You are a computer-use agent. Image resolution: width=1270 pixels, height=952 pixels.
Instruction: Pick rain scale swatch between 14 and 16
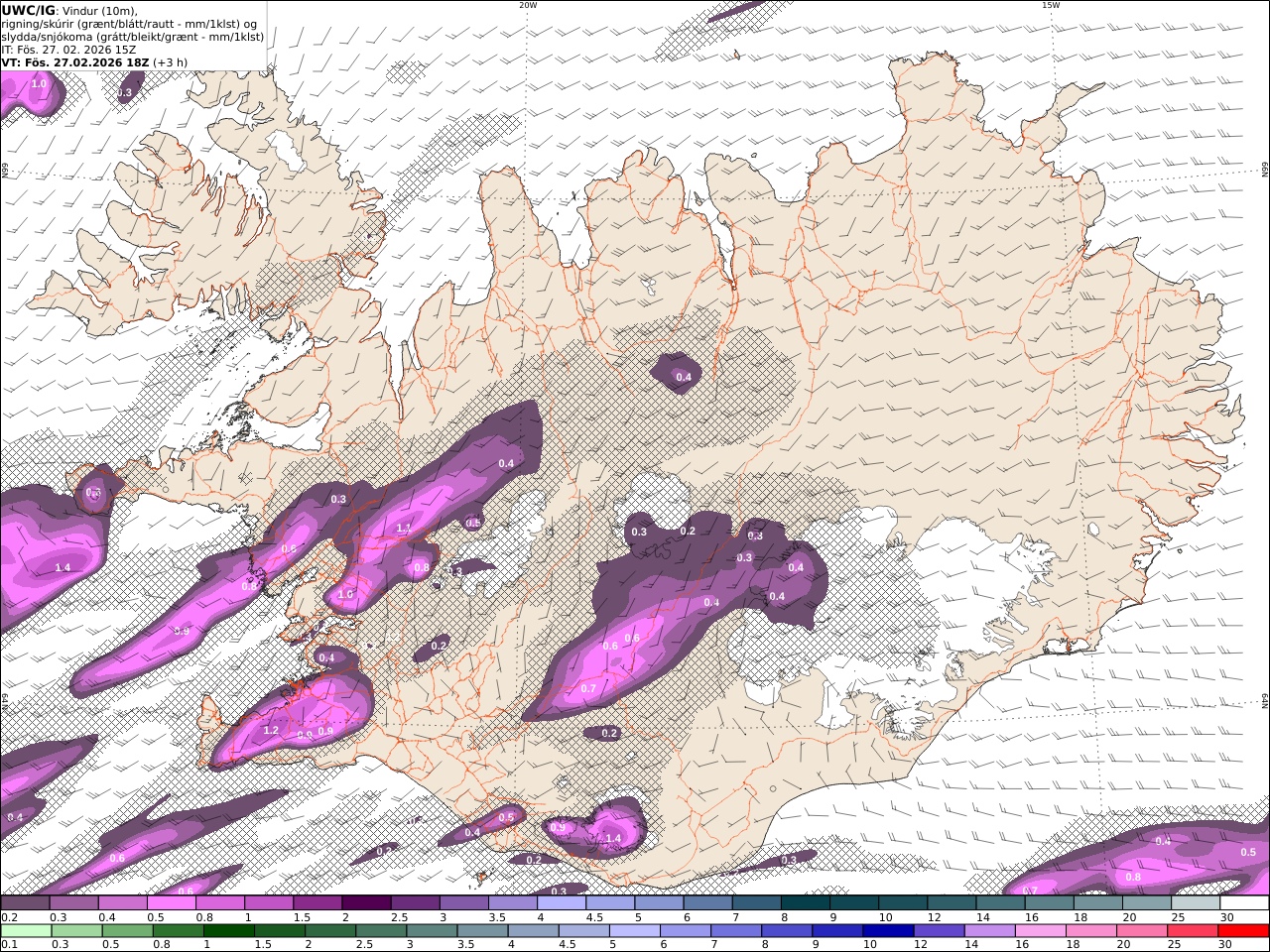coord(991,931)
